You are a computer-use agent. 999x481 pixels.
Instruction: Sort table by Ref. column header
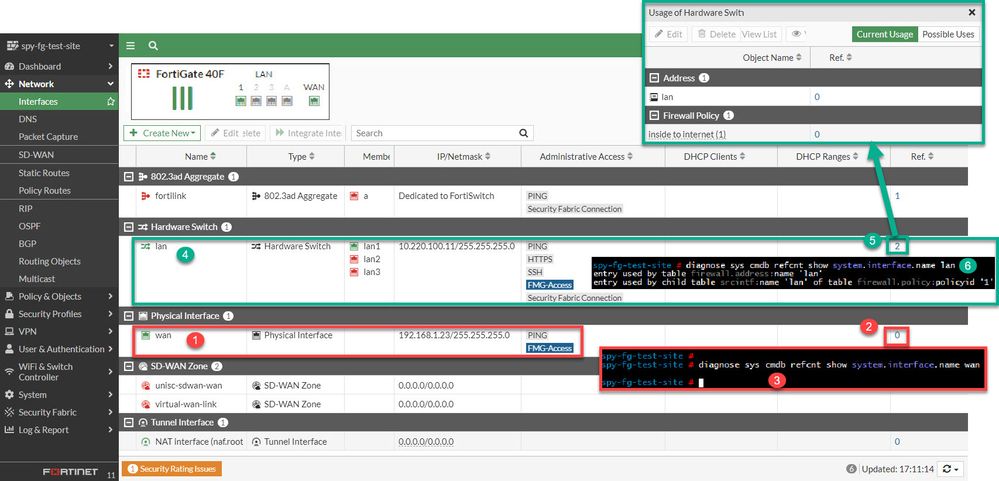coord(923,157)
